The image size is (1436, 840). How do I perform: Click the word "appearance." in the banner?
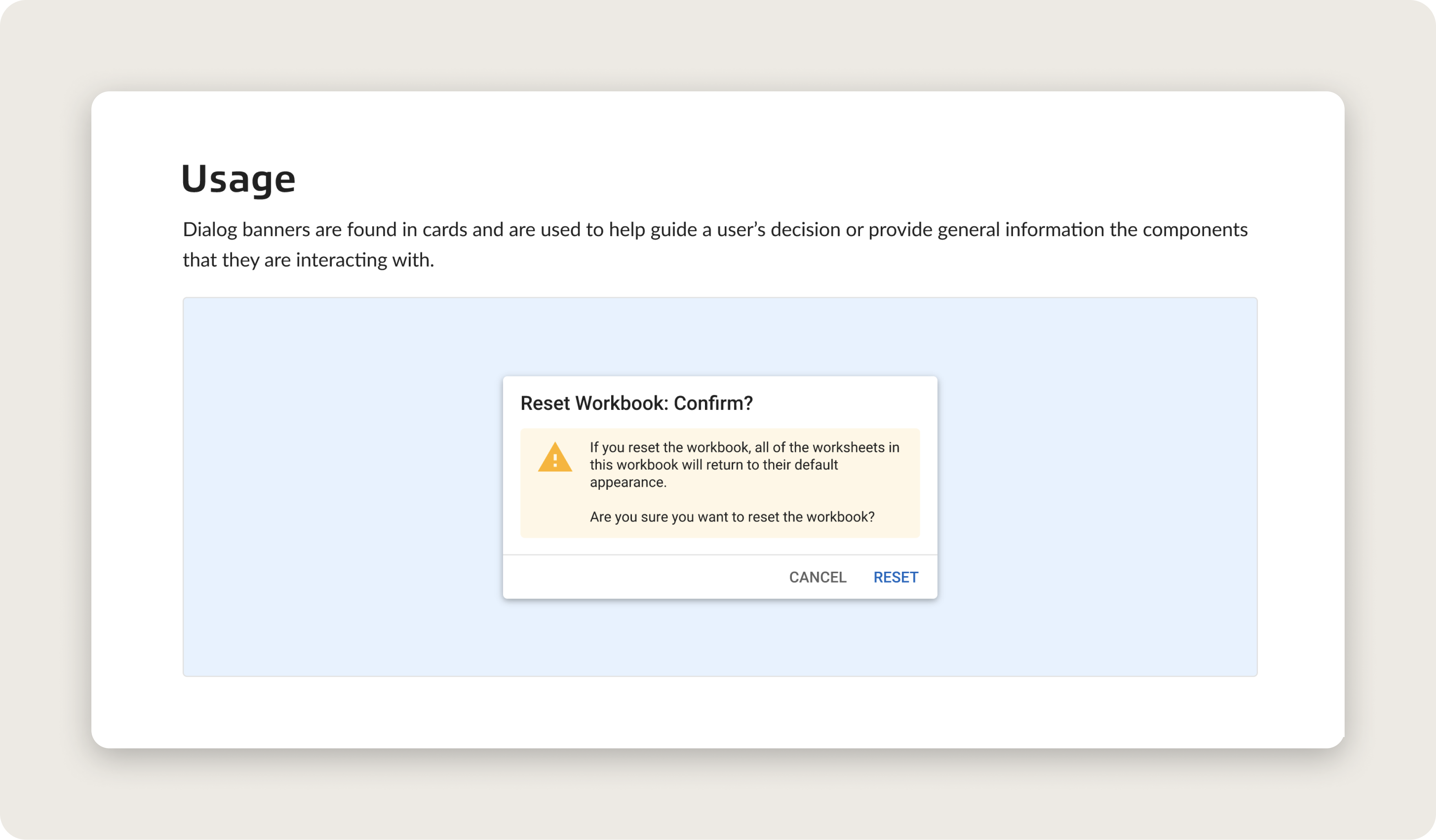point(628,482)
